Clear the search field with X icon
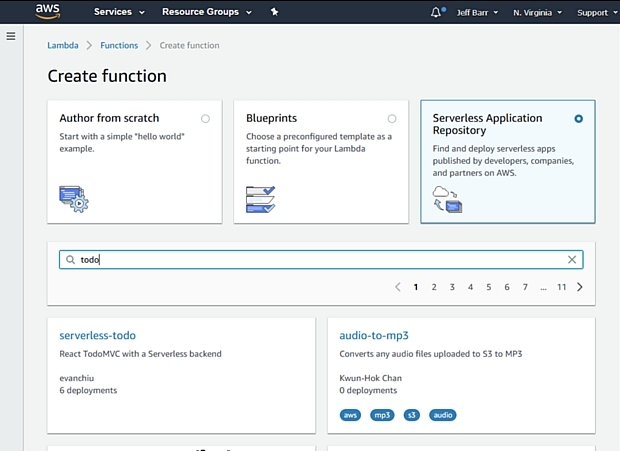The height and width of the screenshot is (451, 620). [x=572, y=260]
